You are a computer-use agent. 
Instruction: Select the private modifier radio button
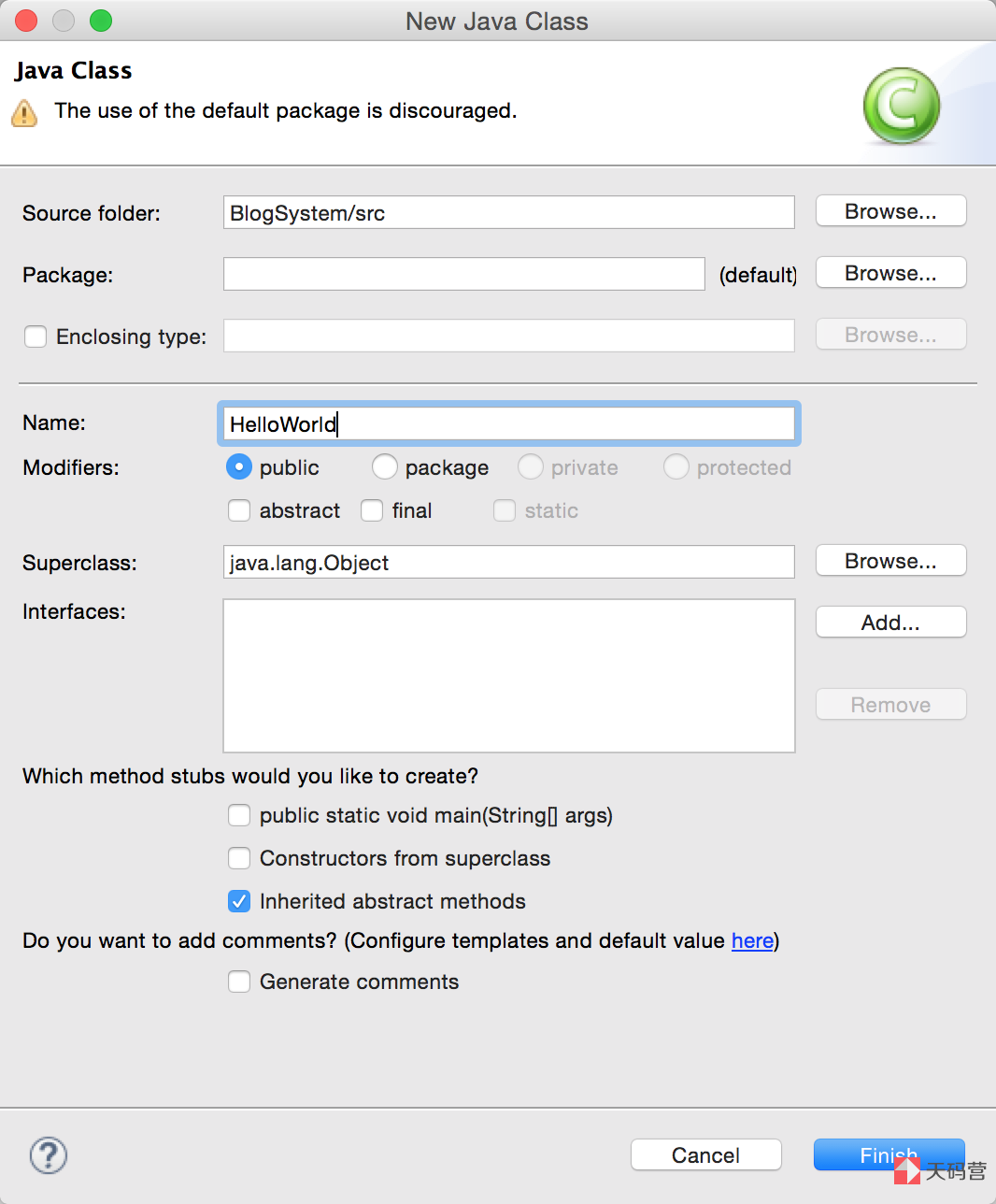[531, 466]
